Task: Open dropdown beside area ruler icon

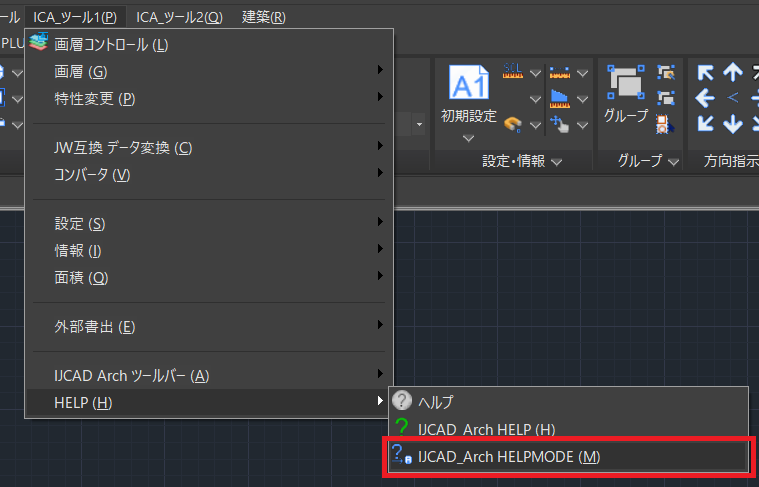Action: (583, 100)
